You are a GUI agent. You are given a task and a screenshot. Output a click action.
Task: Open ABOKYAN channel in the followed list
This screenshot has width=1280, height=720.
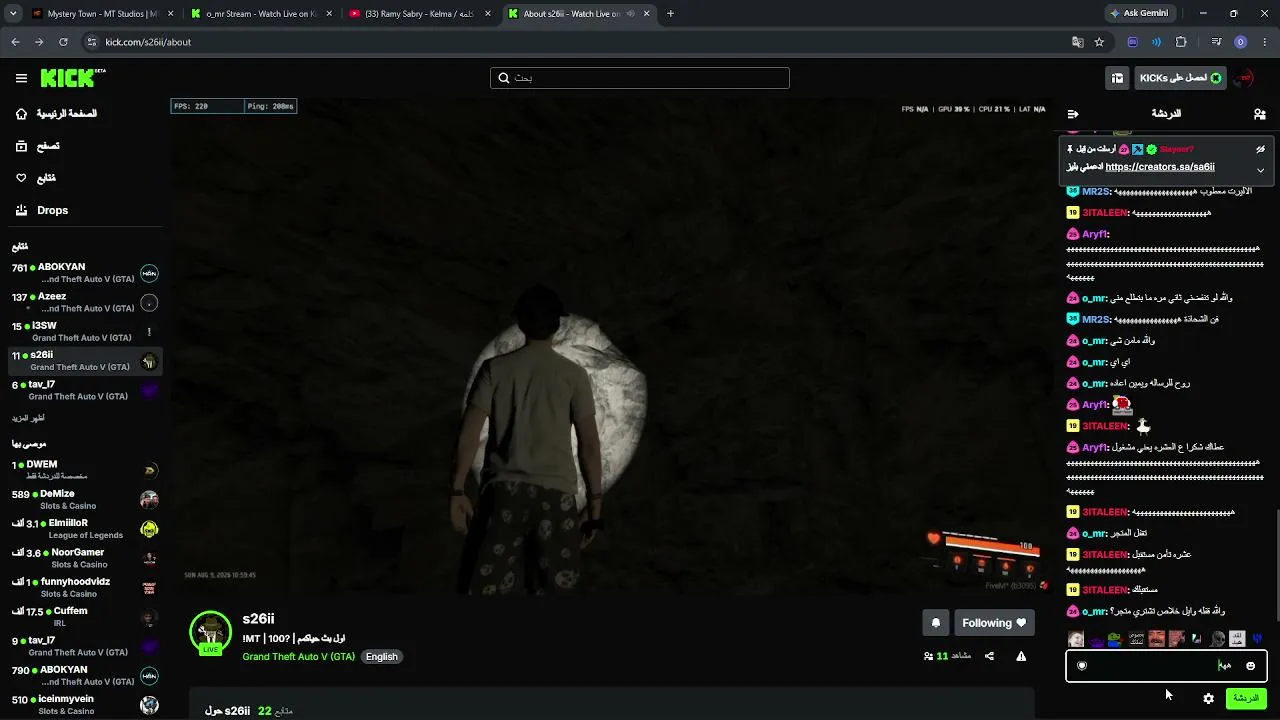(84, 273)
